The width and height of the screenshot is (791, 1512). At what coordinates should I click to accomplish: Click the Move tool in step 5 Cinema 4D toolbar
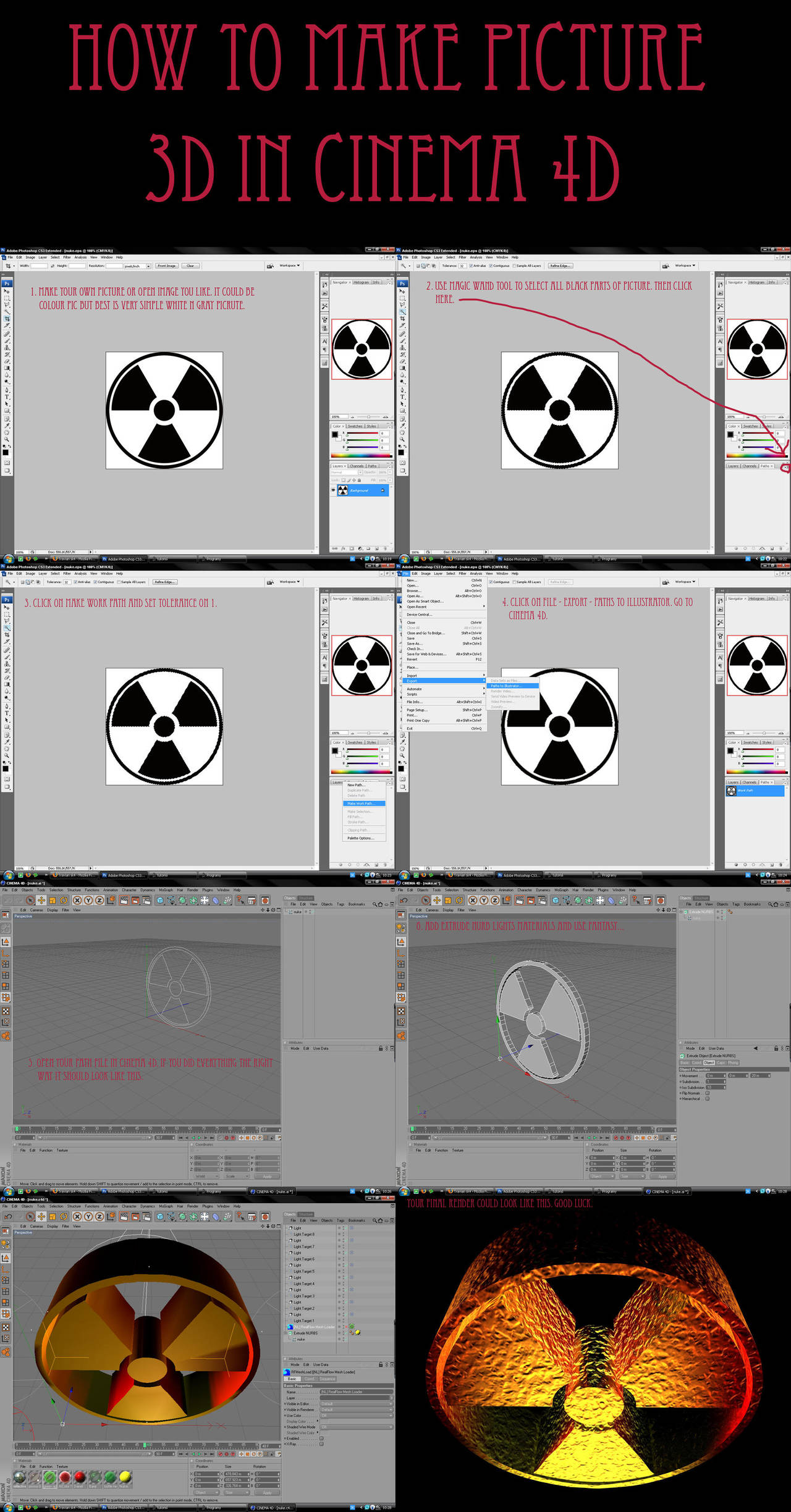41,900
